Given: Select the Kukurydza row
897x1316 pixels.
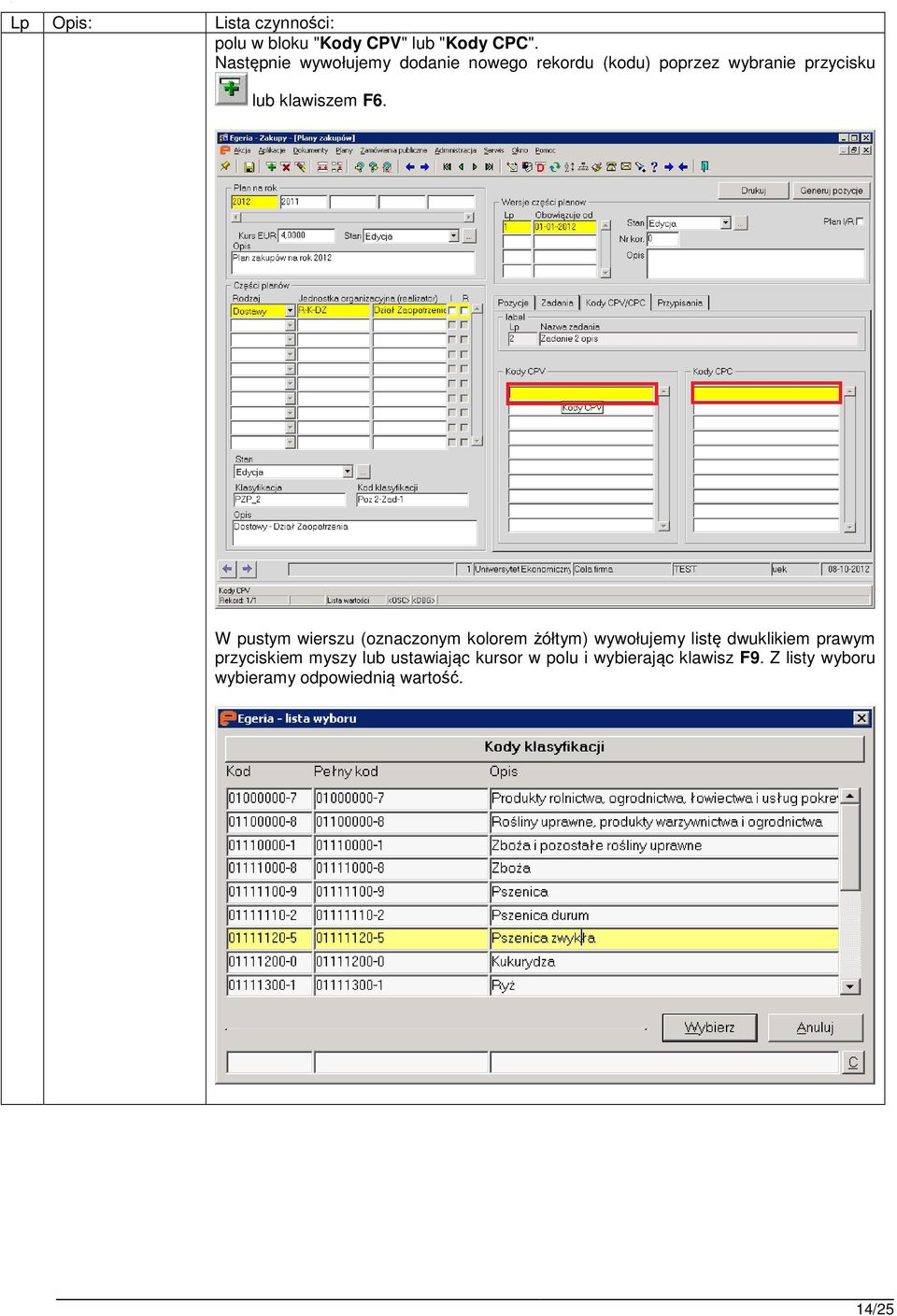Looking at the screenshot, I should pos(533,961).
